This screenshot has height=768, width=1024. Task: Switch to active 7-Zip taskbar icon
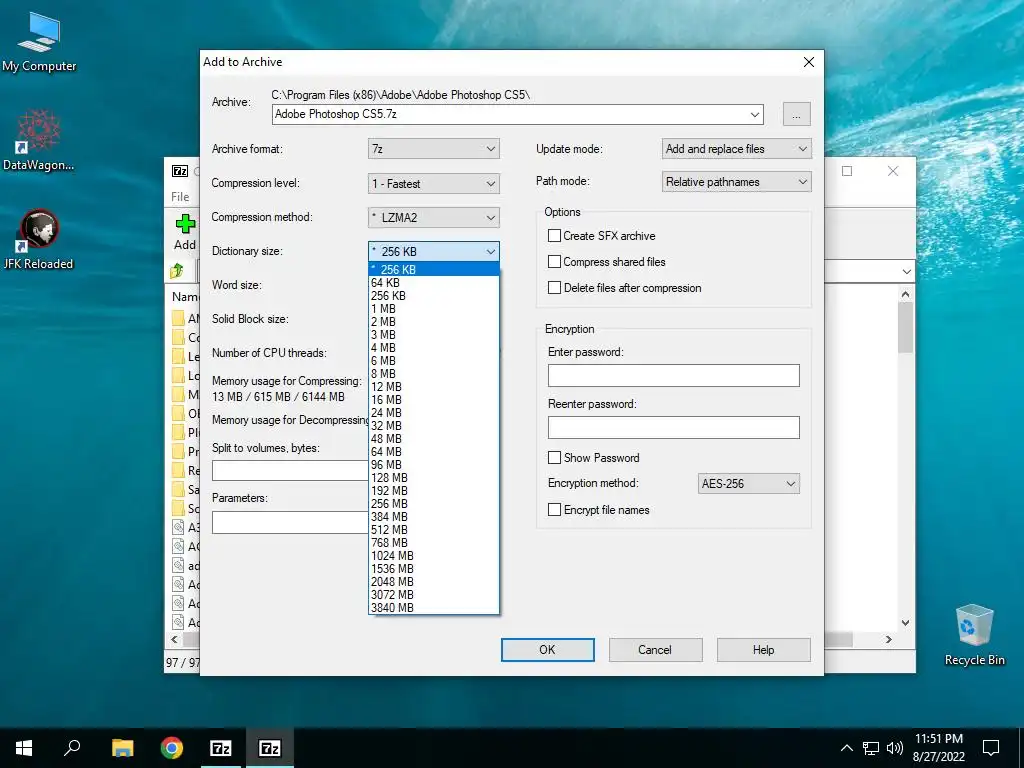click(270, 748)
